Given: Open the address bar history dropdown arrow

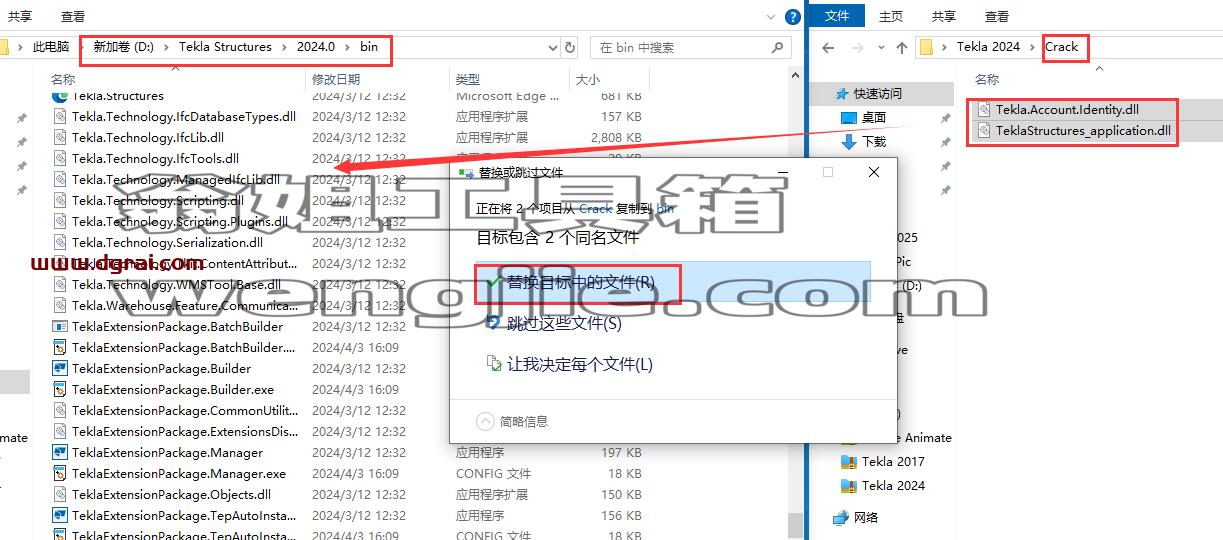Looking at the screenshot, I should click(553, 47).
